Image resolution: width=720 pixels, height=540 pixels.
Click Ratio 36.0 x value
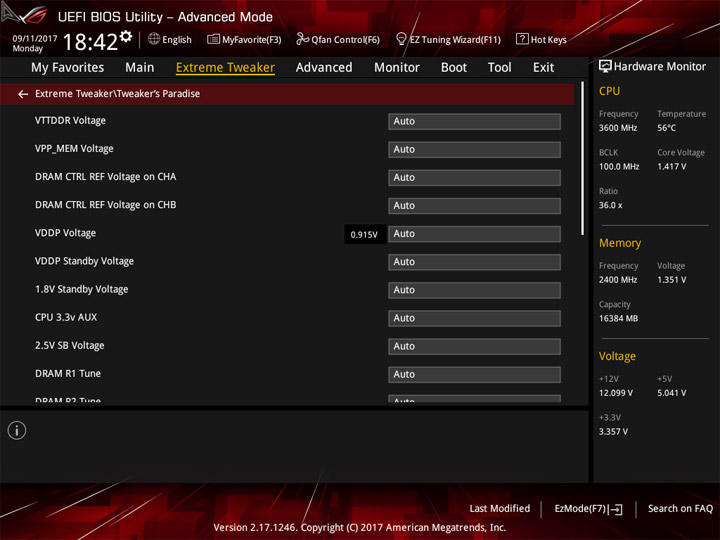click(610, 205)
